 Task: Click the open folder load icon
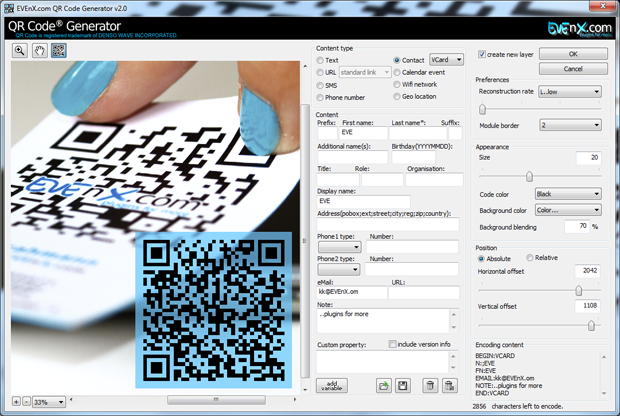click(384, 386)
